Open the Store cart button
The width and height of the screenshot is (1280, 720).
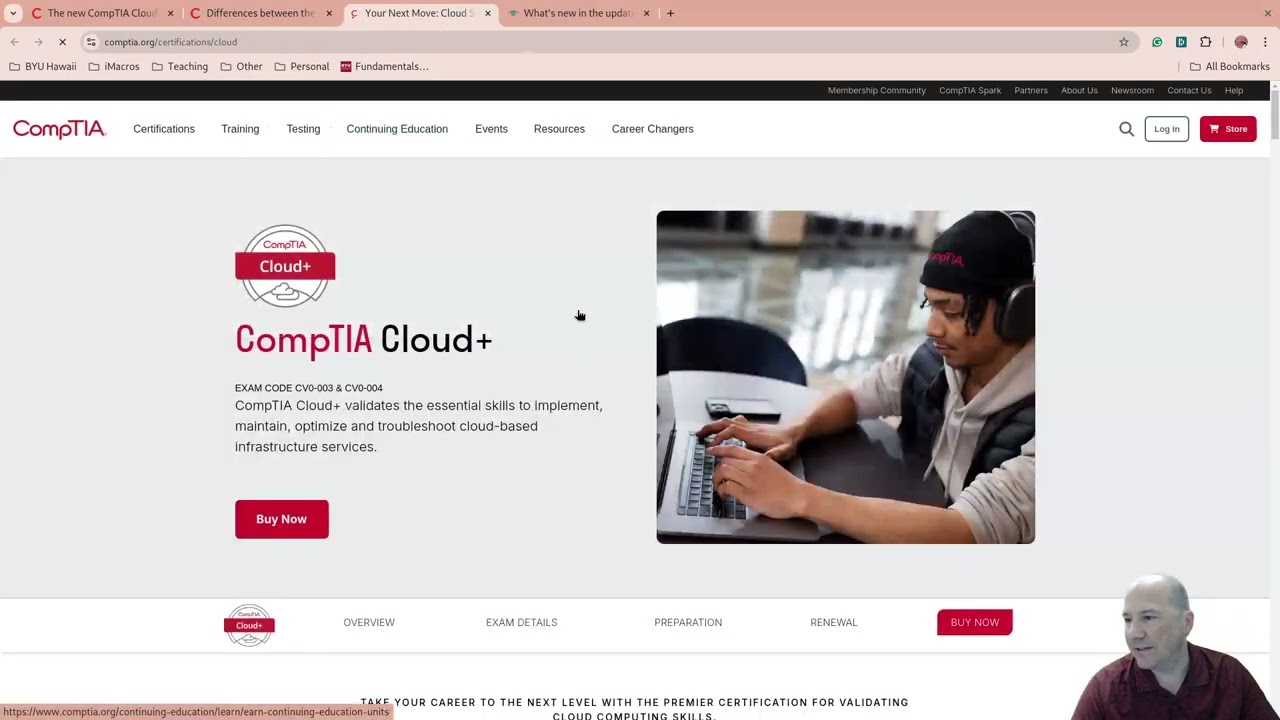click(x=1228, y=129)
